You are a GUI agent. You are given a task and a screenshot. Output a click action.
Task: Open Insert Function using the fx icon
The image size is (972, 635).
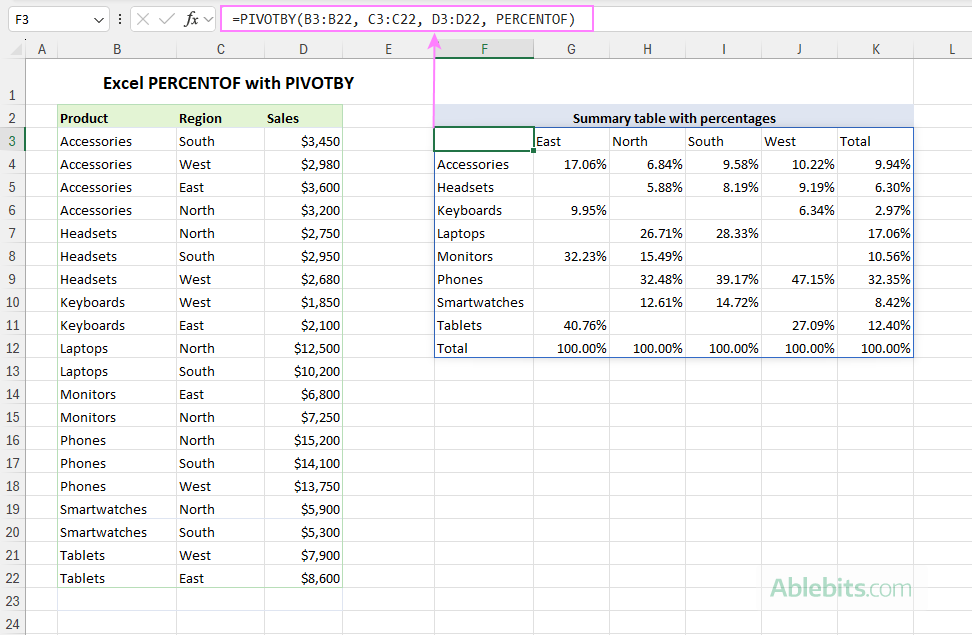[x=191, y=19]
